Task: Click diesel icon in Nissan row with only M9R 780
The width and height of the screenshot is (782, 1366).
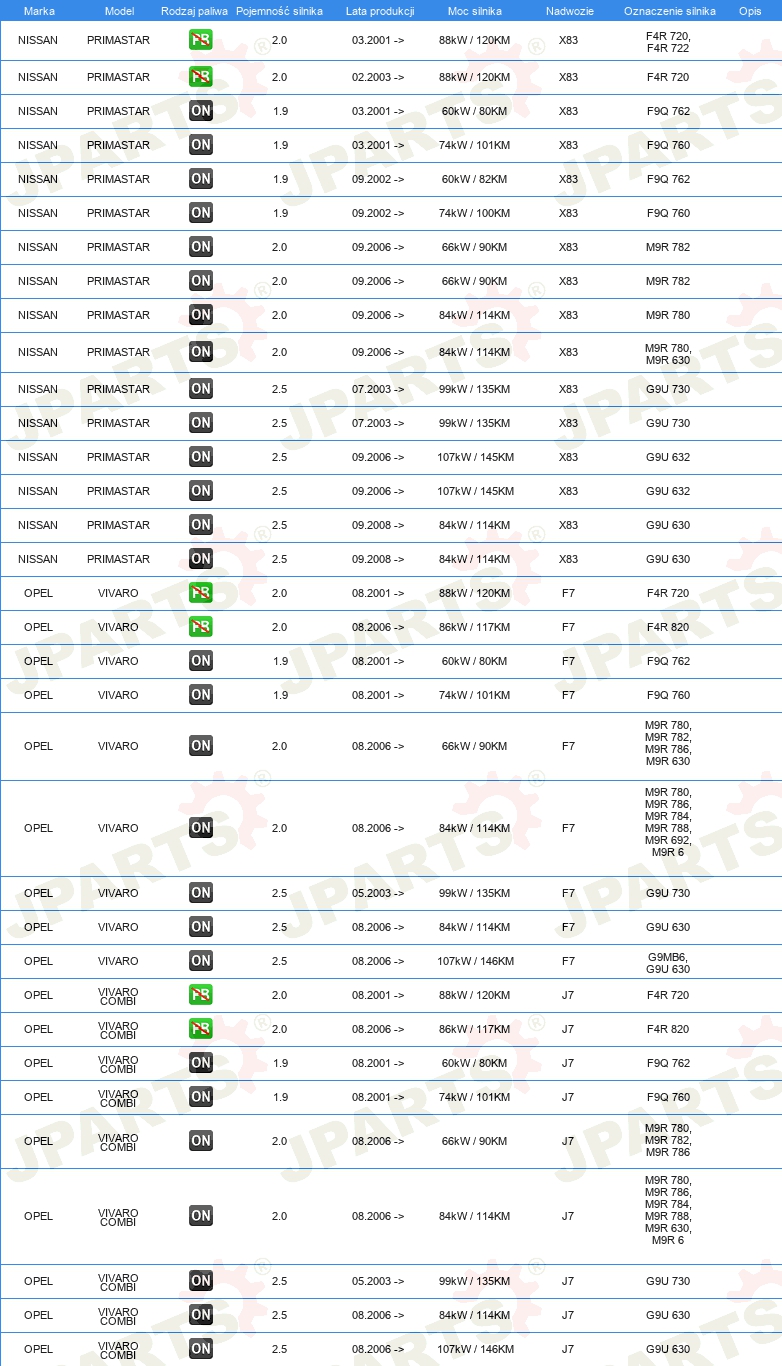Action: pos(201,315)
